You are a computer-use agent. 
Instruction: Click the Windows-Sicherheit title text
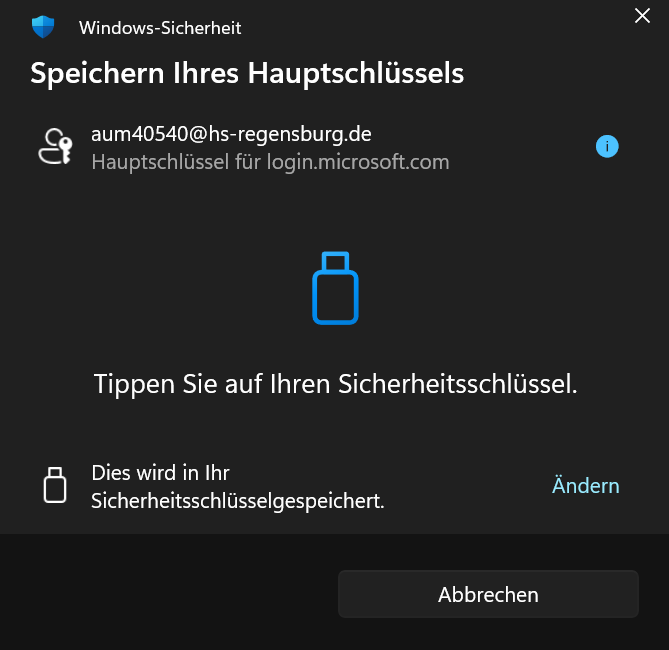click(160, 28)
